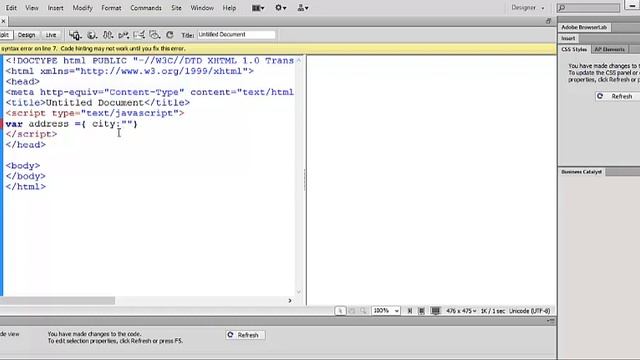Click Check Browser Compatibility icon
The height and width of the screenshot is (360, 640).
139,35
